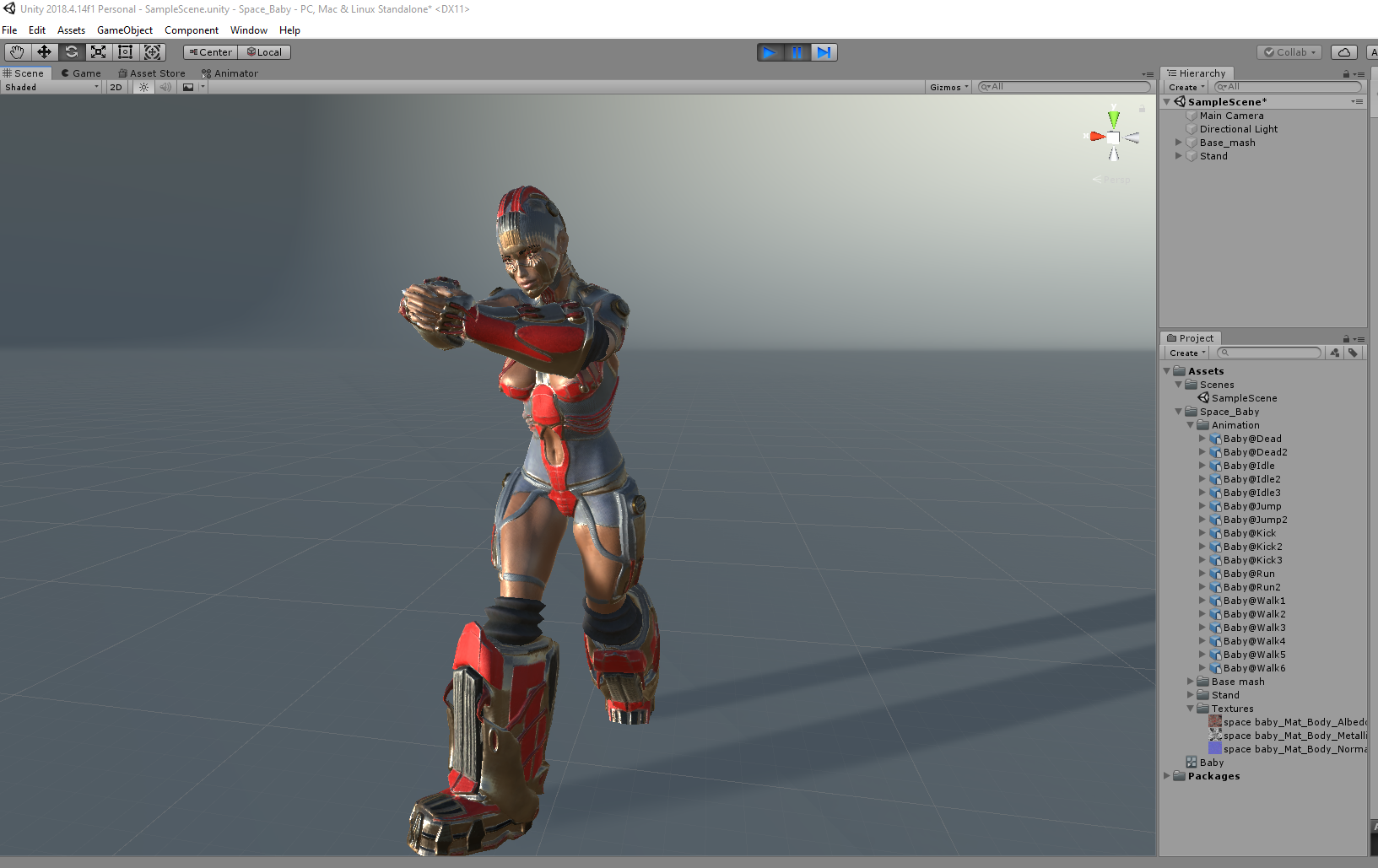Expand the Base_mash object in Hierarchy
This screenshot has height=868, width=1378.
(x=1179, y=143)
